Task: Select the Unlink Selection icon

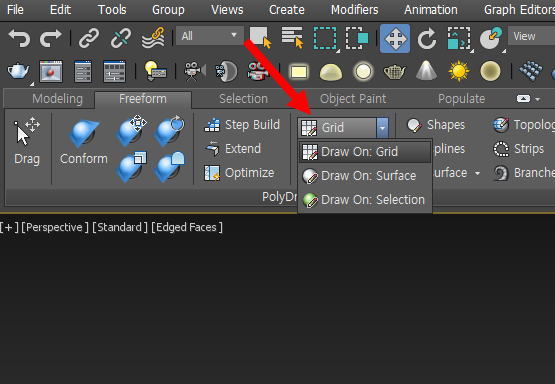Action: click(x=120, y=38)
